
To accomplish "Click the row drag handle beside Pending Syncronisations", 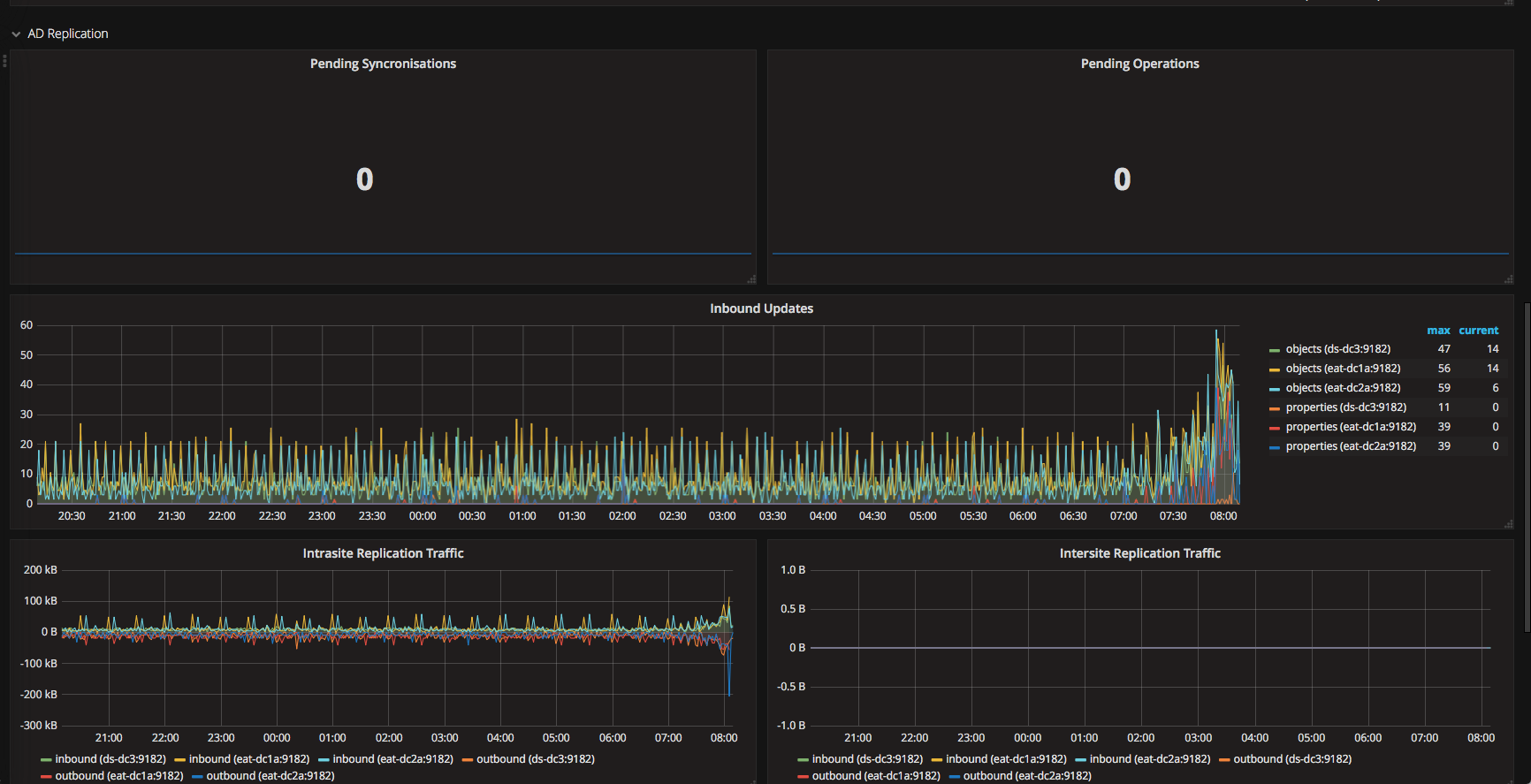I will click(4, 61).
